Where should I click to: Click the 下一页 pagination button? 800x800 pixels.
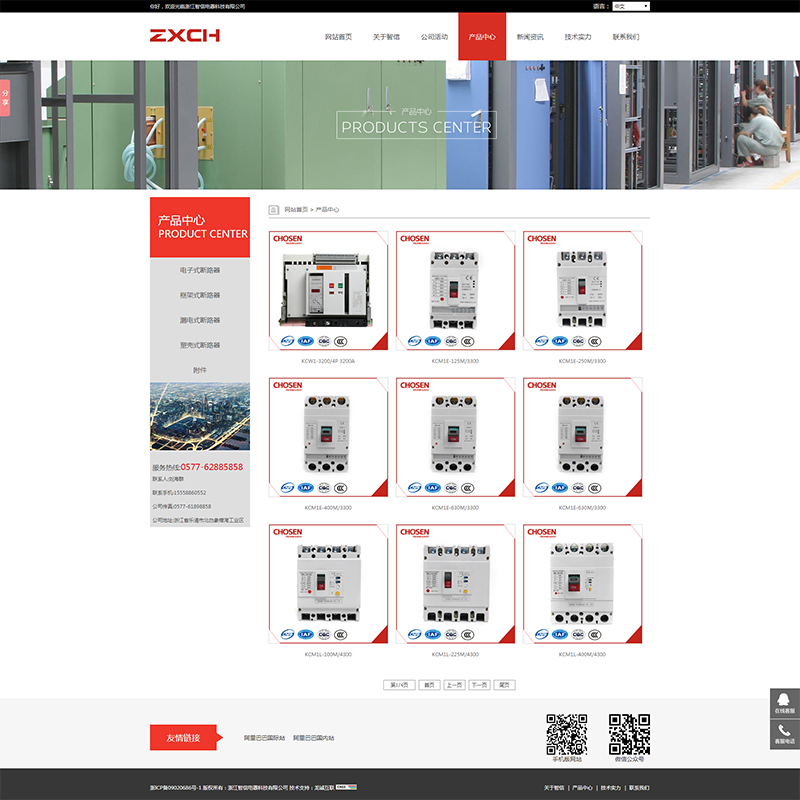tap(480, 685)
